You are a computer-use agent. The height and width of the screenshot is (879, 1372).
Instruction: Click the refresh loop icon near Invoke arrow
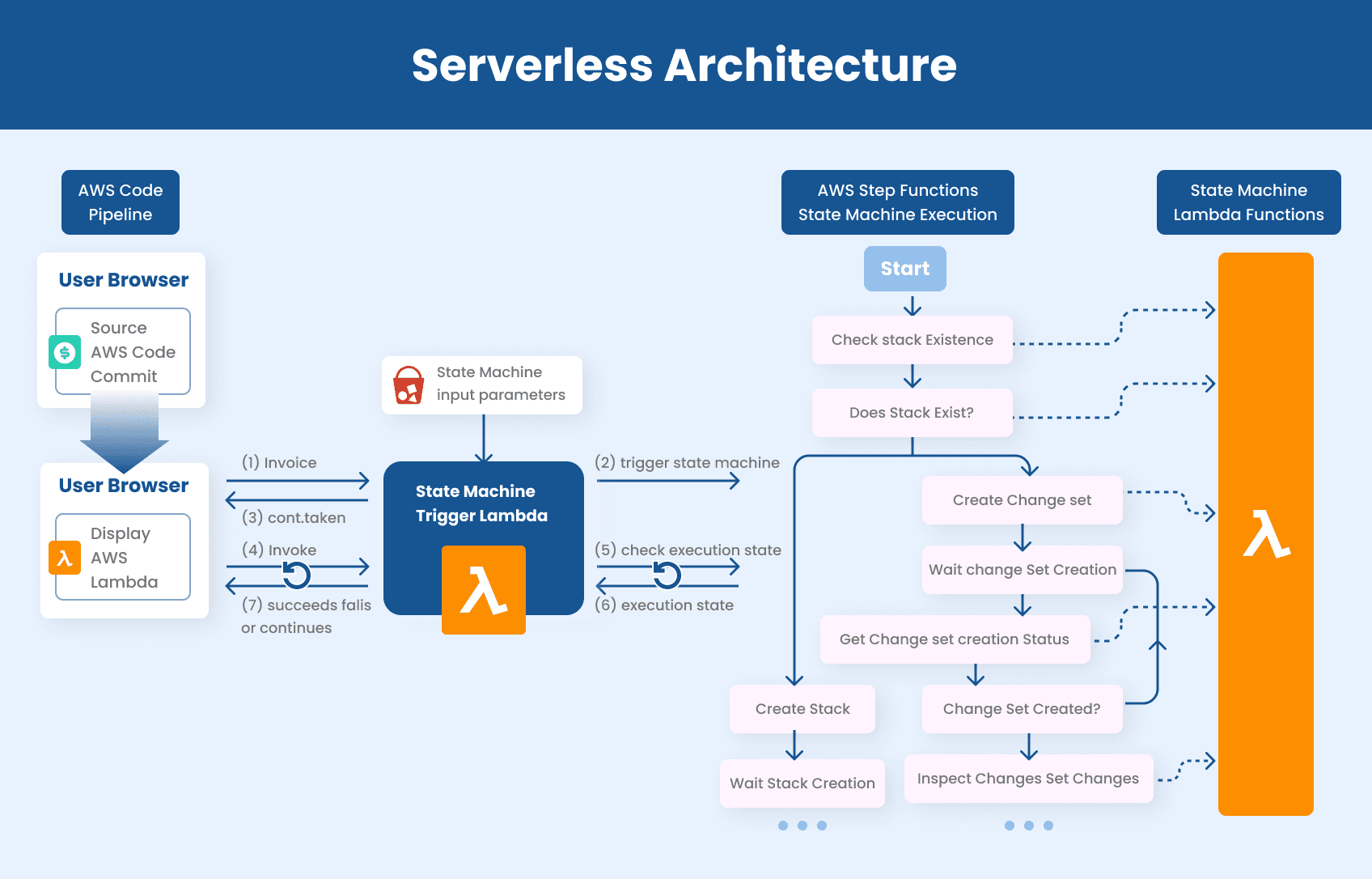click(297, 575)
